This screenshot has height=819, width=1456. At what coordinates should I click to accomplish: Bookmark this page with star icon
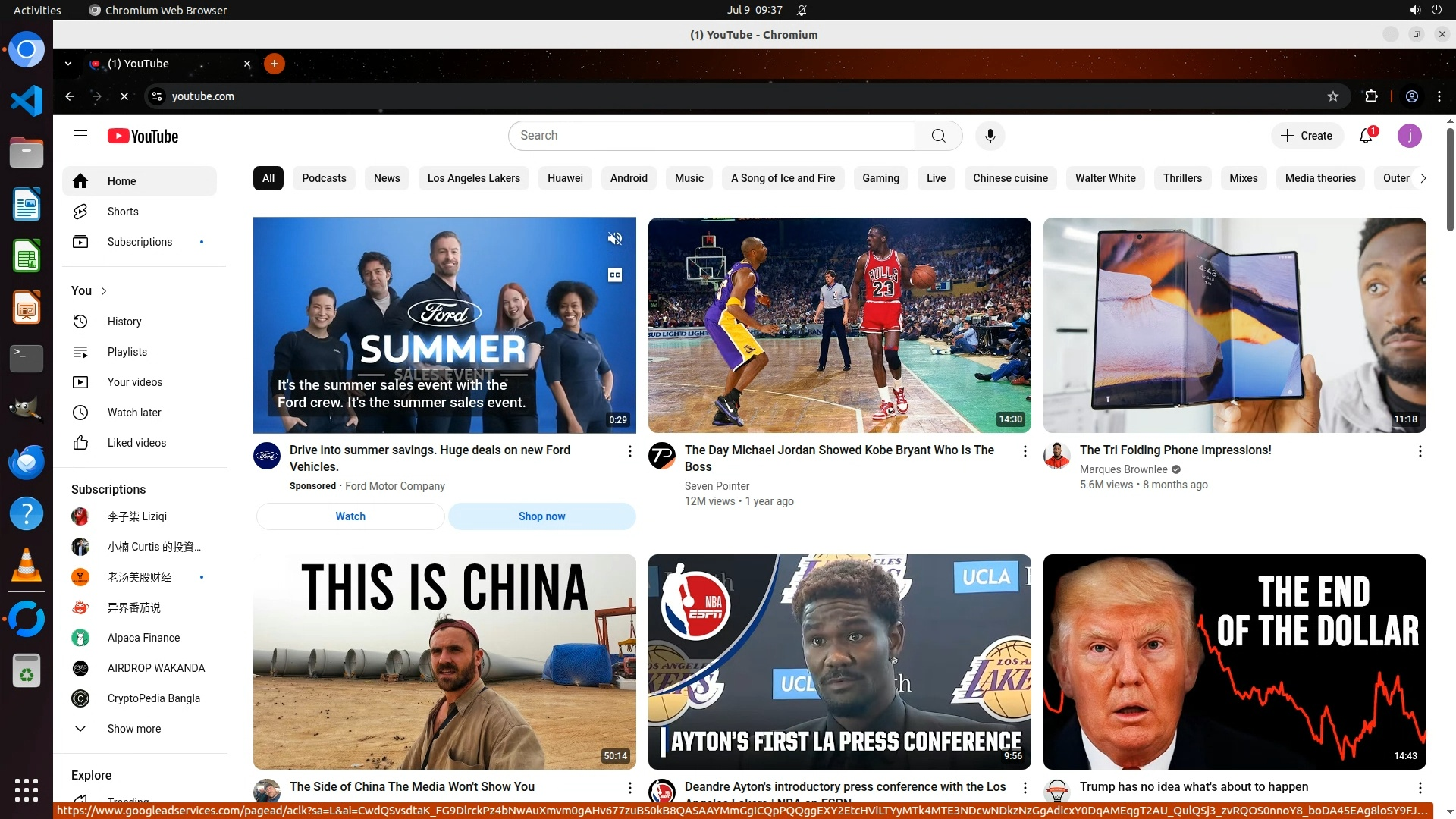tap(1332, 96)
